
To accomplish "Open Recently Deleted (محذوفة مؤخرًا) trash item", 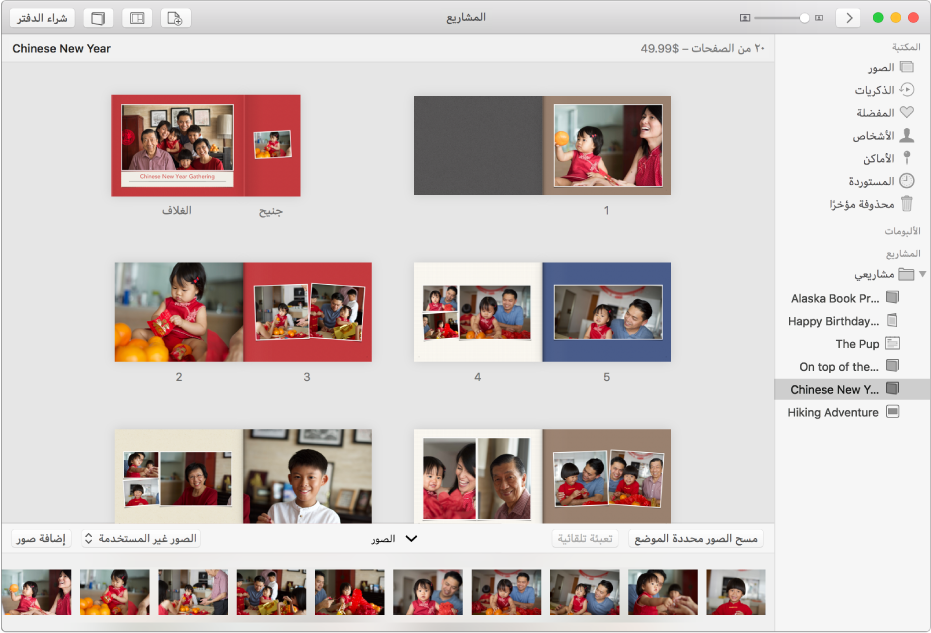I will [871, 204].
